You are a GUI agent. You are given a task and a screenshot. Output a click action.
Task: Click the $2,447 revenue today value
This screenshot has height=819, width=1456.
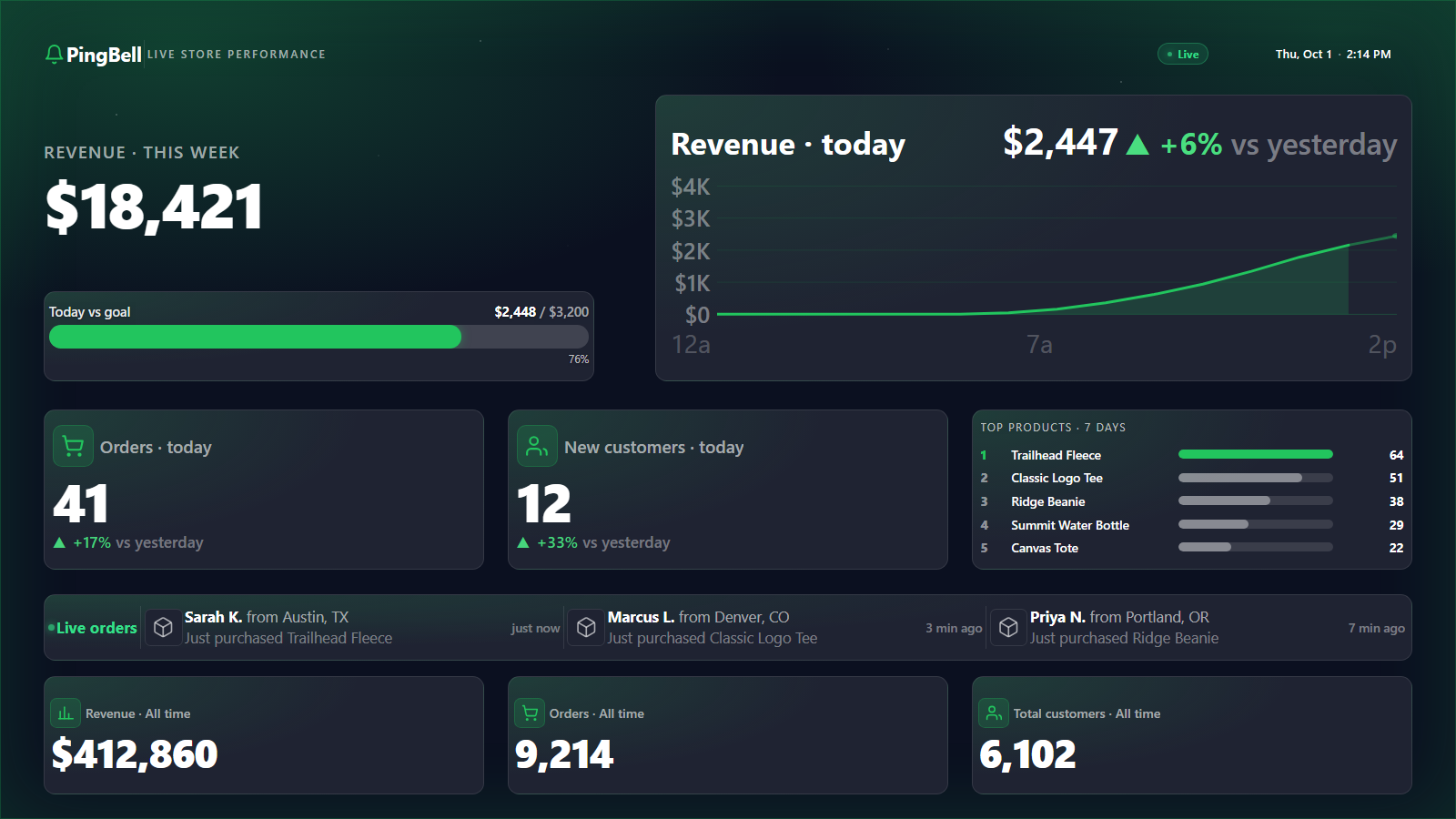point(1060,143)
